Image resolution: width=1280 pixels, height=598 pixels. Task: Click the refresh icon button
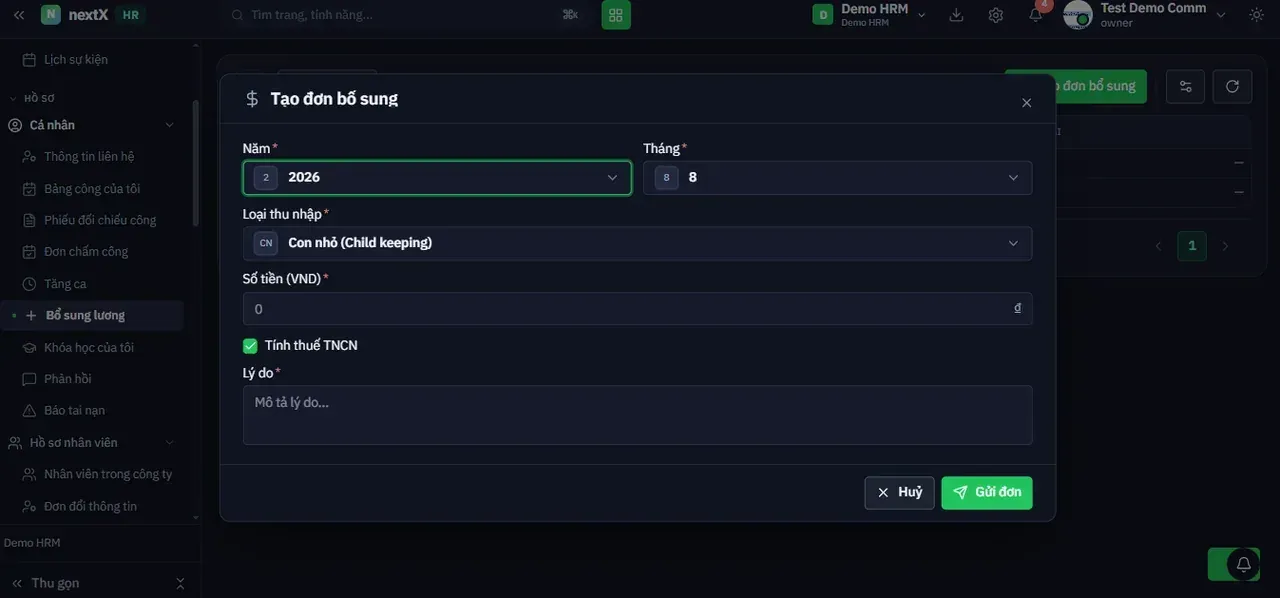pos(1232,86)
